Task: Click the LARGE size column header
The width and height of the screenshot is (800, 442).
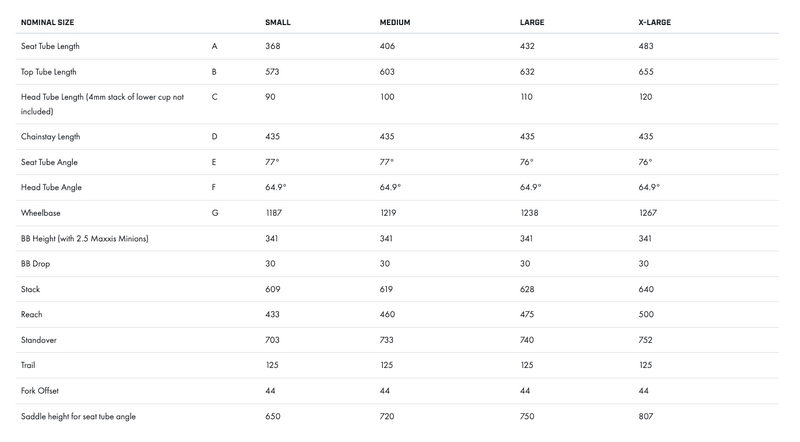Action: 532,22
